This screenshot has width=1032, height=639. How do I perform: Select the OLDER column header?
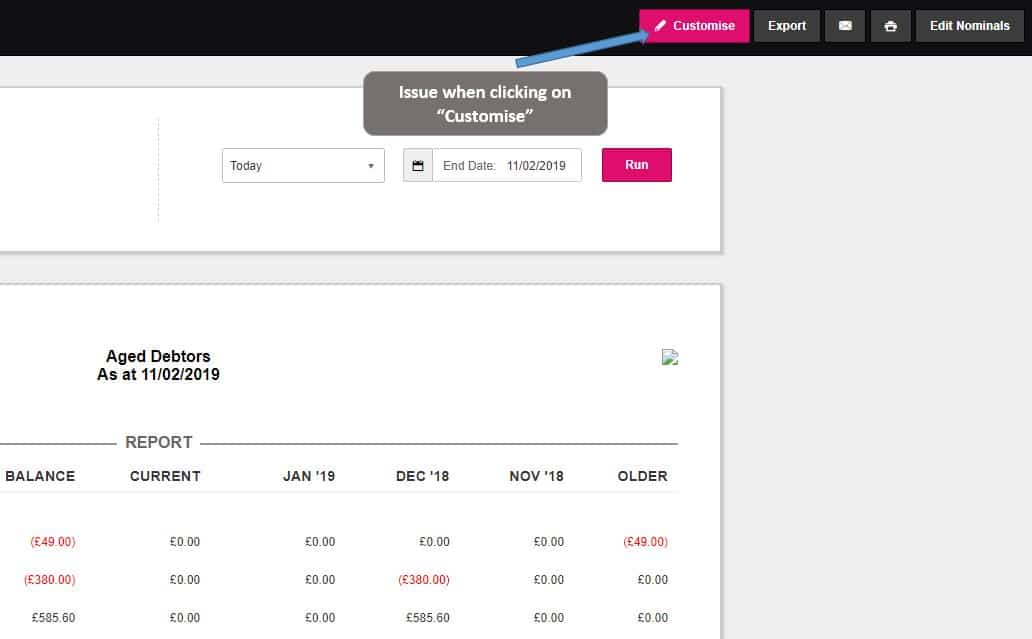click(642, 476)
